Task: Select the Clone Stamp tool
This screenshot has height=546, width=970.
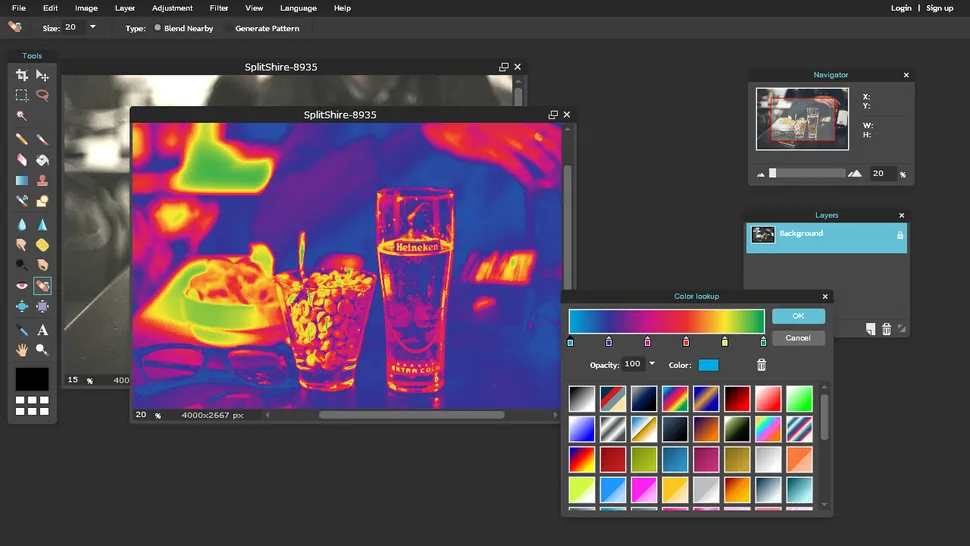Action: click(x=42, y=181)
